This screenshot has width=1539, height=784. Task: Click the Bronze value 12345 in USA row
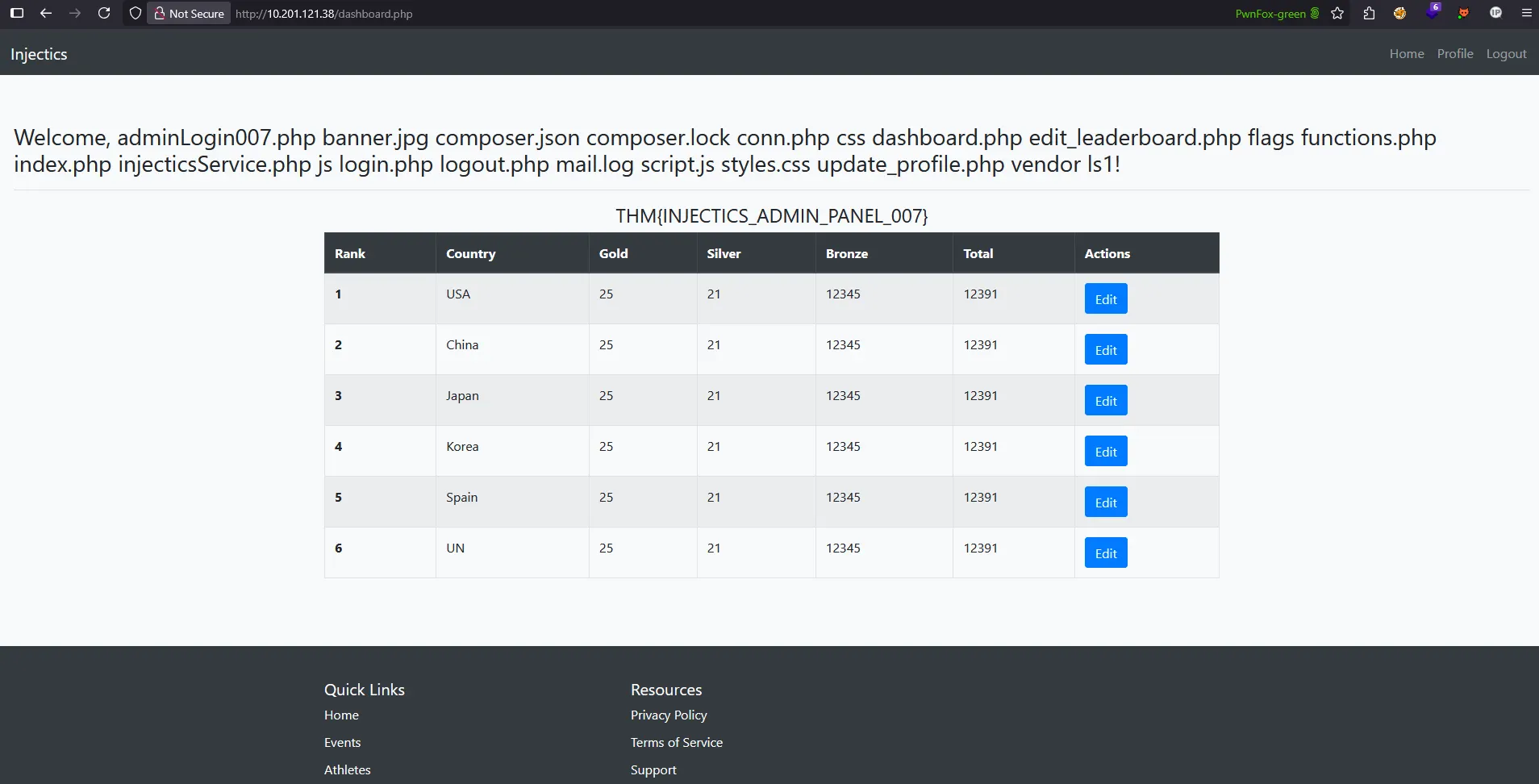point(843,294)
